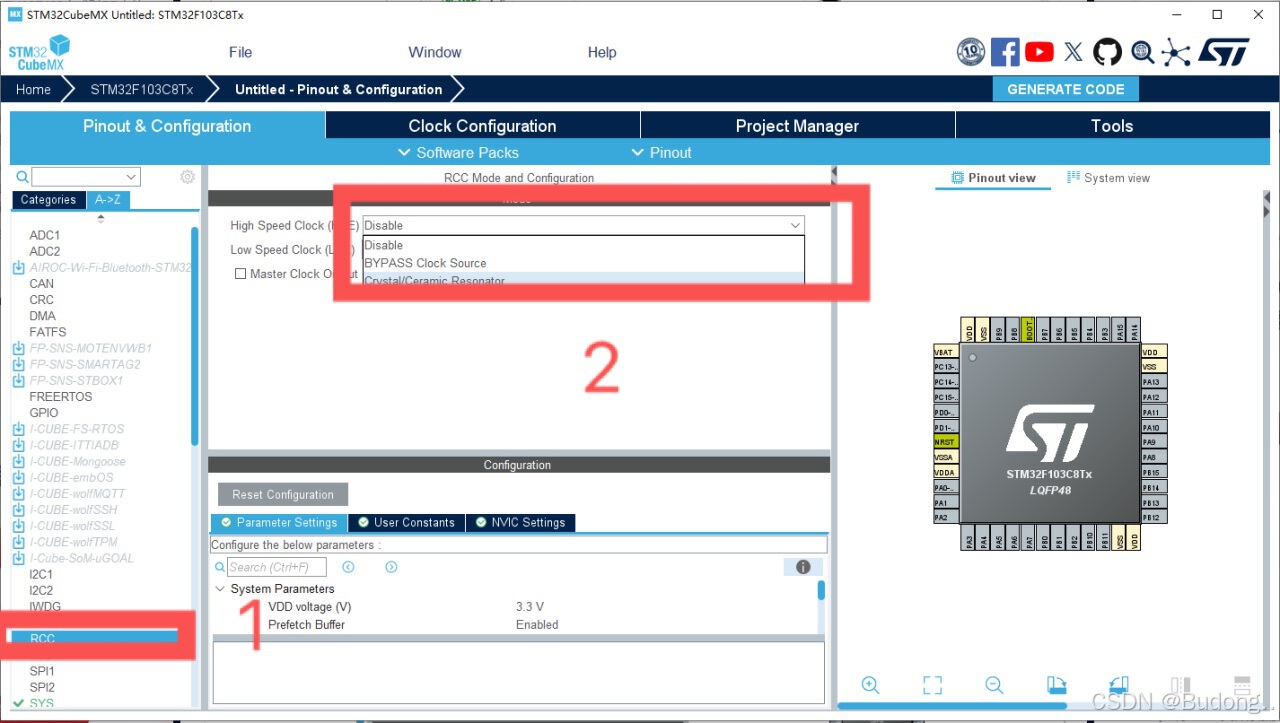Screen dimensions: 1280x723
Task: Go to Home breadcrumb
Action: (33, 89)
